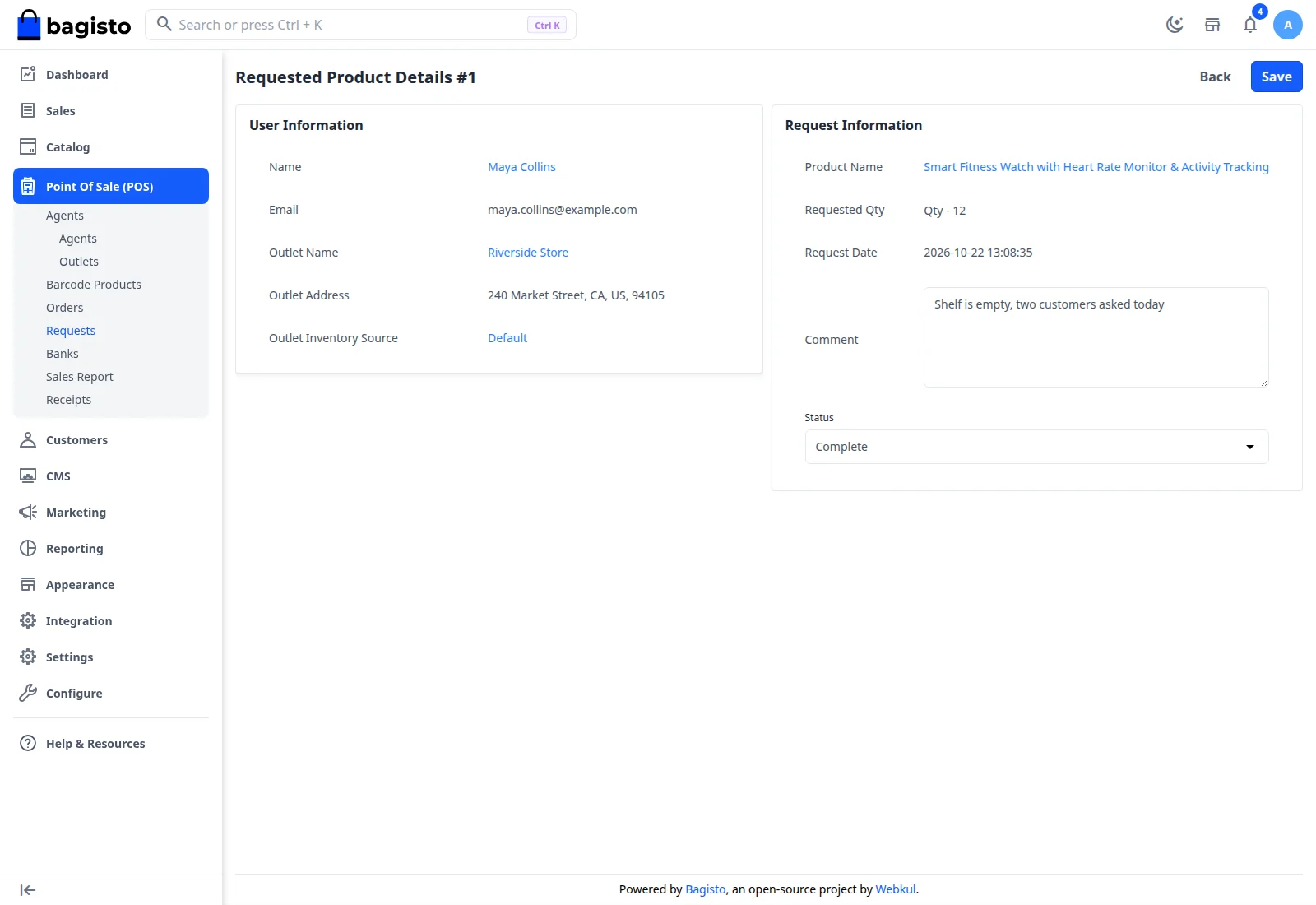Toggle dark mode moon icon
Screen dimensions: 1316x905
[x=1175, y=25]
